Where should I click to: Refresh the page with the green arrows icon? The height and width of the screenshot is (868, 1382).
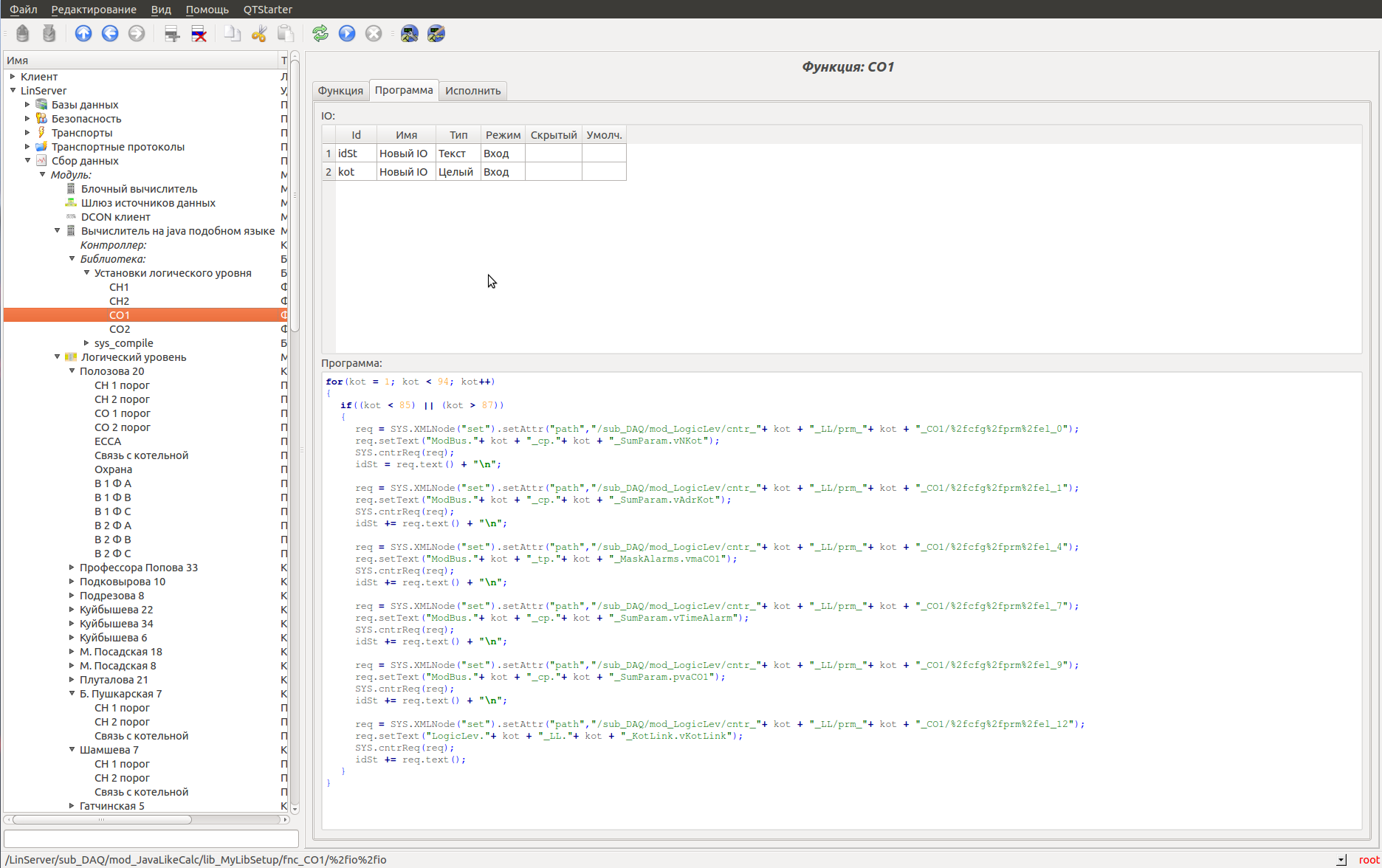tap(320, 33)
